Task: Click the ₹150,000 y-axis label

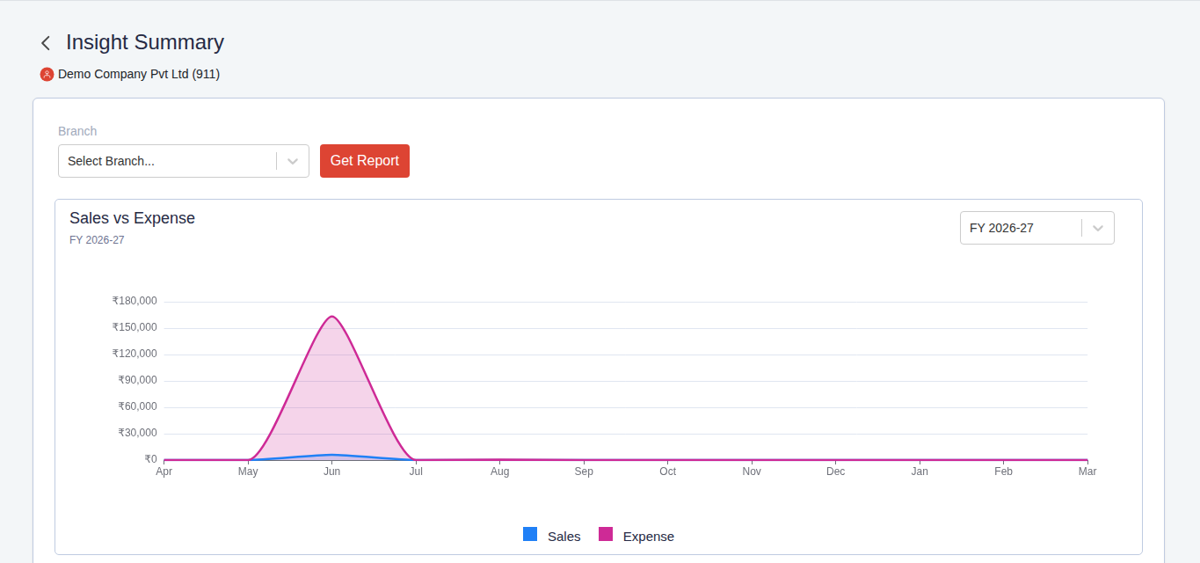Action: pos(135,327)
